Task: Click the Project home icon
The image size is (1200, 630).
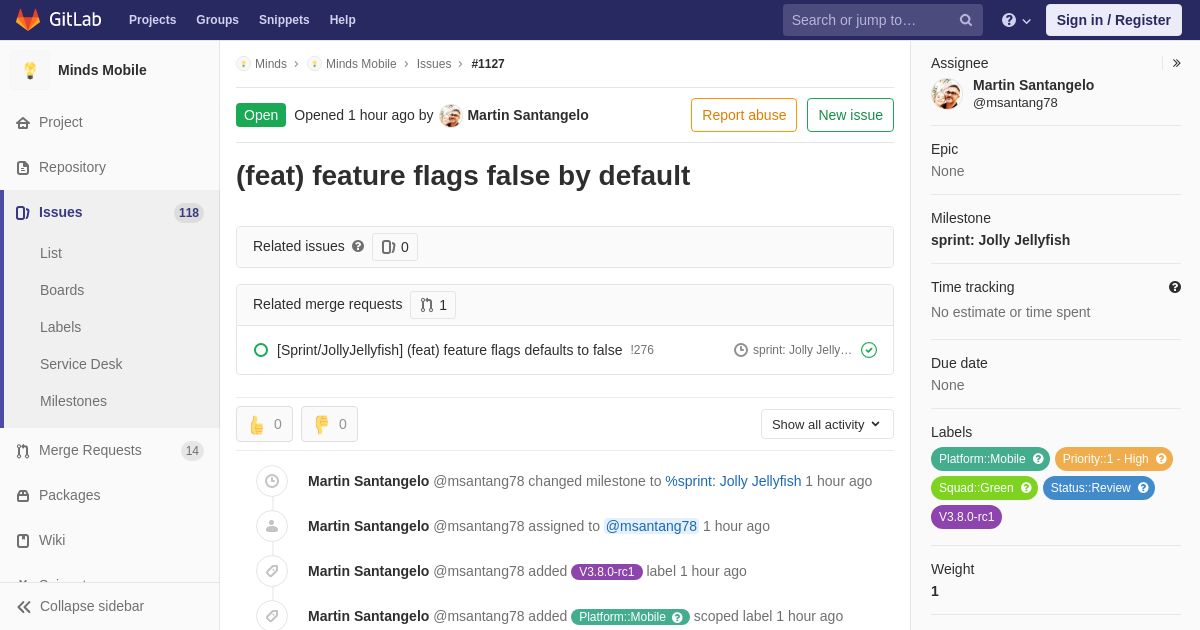Action: [x=23, y=123]
